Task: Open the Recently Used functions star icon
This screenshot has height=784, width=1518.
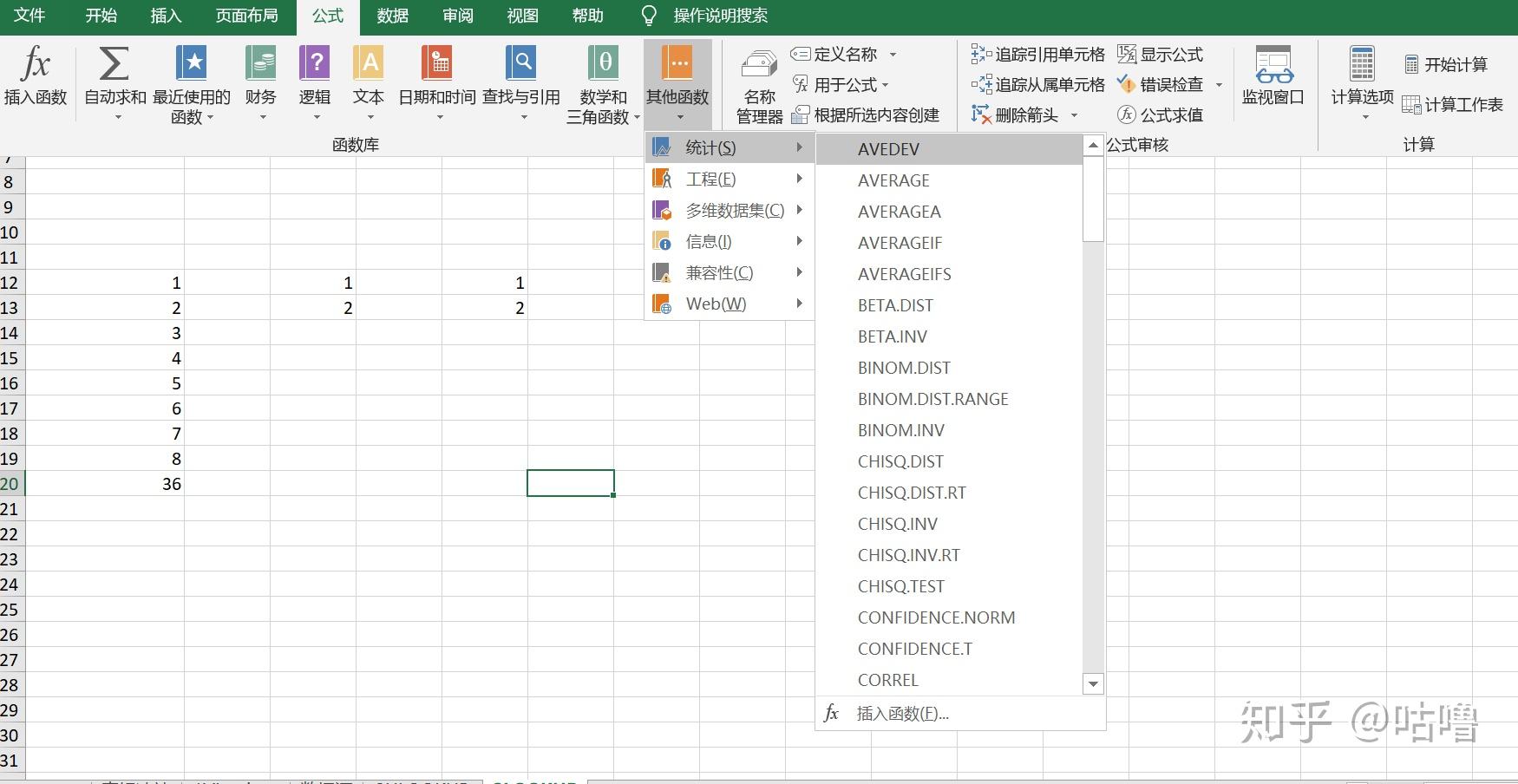Action: [x=191, y=63]
